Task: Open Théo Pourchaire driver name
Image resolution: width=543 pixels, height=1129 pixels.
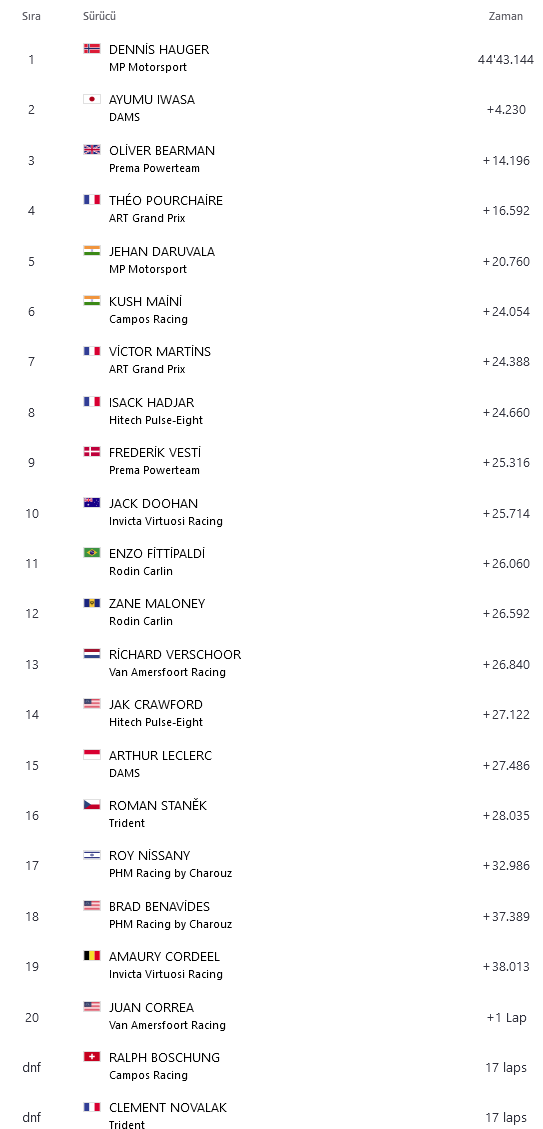Action: pos(166,201)
